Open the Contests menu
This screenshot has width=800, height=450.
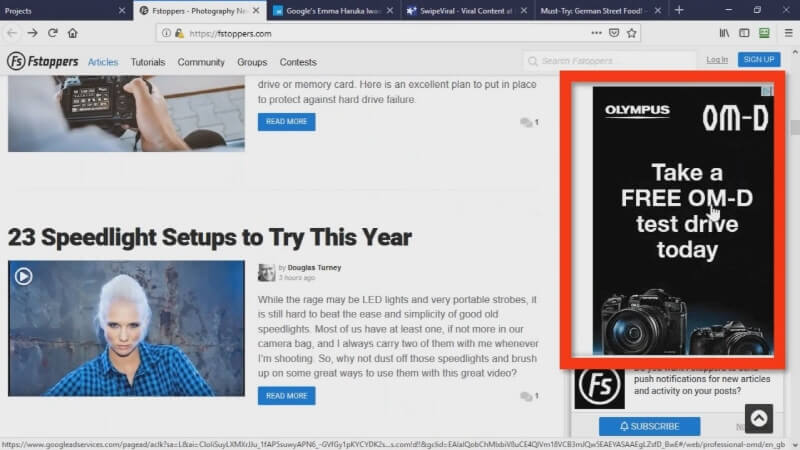coord(298,62)
